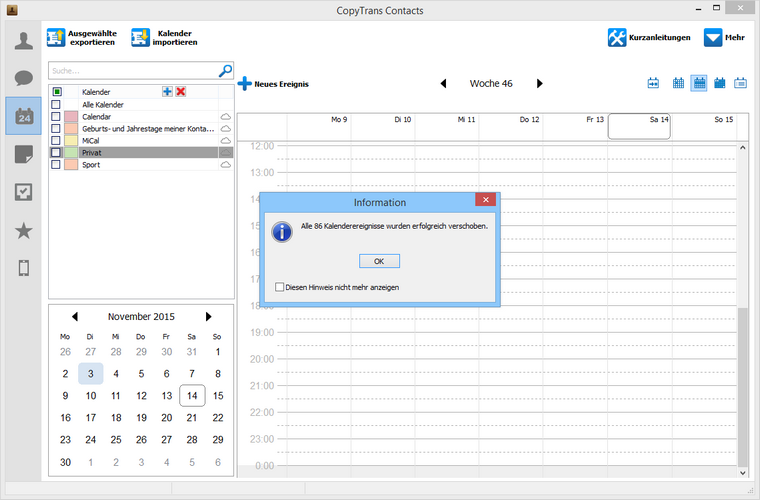Click the pink Calendar color swatch
Image resolution: width=760 pixels, height=500 pixels.
pos(71,117)
